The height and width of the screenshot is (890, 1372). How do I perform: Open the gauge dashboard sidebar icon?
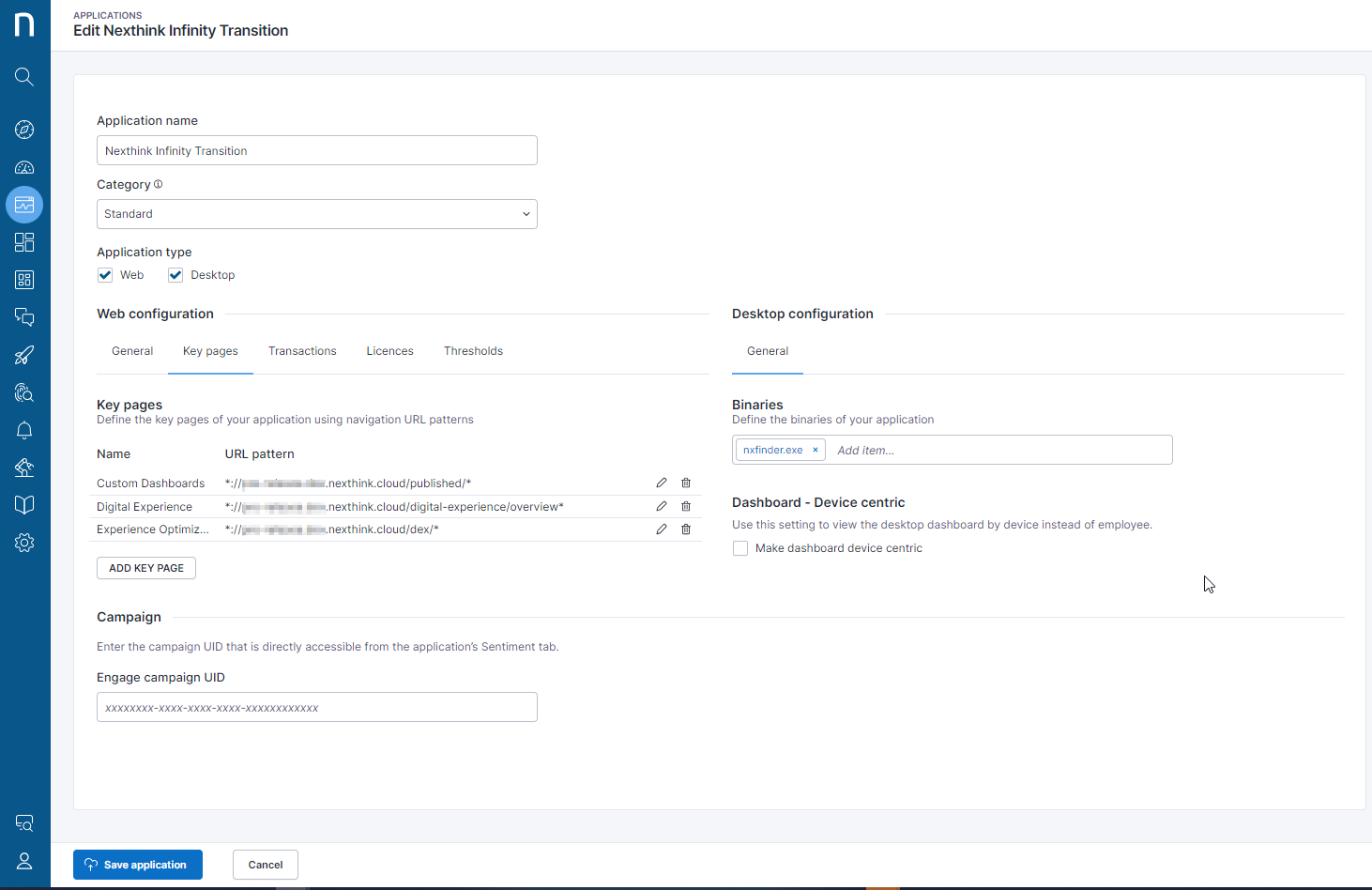24,167
